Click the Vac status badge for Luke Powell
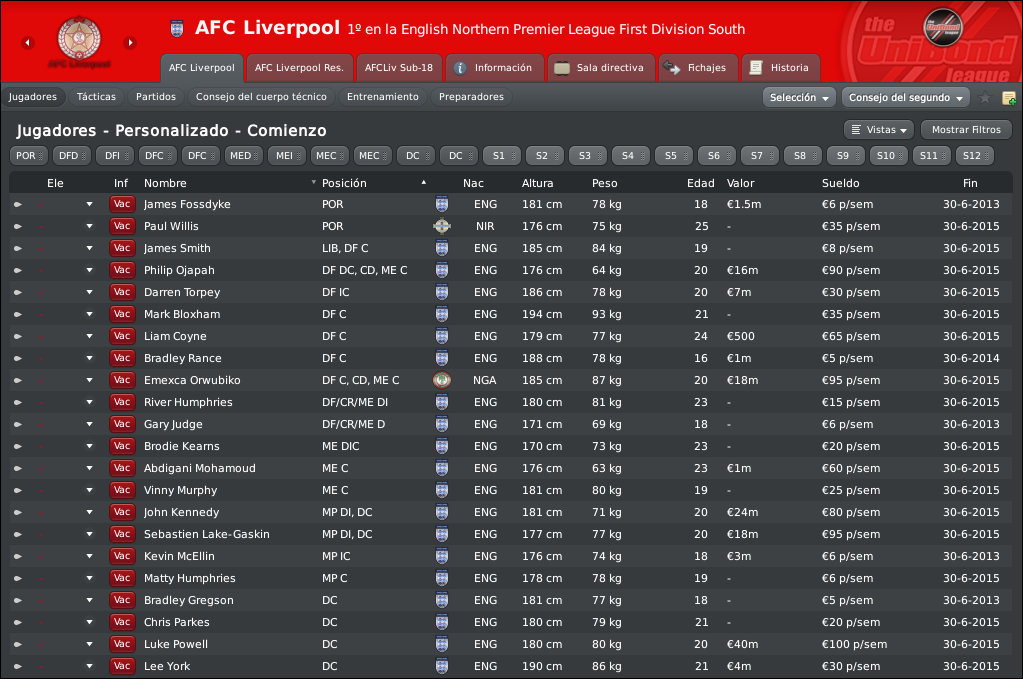Viewport: 1023px width, 679px height. click(x=122, y=644)
